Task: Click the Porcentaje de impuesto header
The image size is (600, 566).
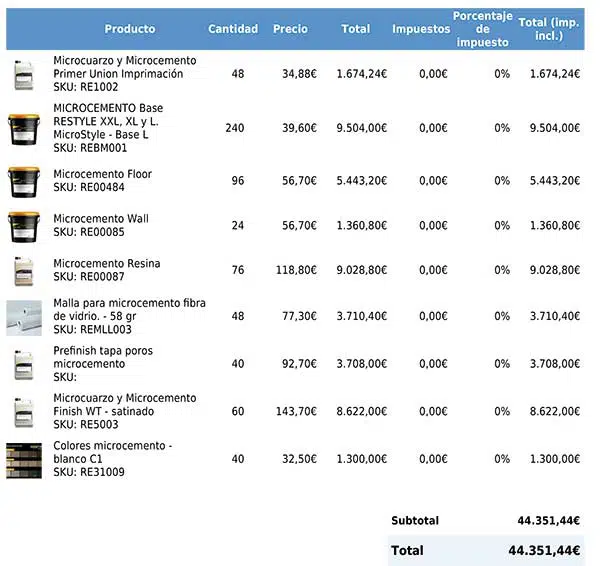Action: click(x=482, y=30)
